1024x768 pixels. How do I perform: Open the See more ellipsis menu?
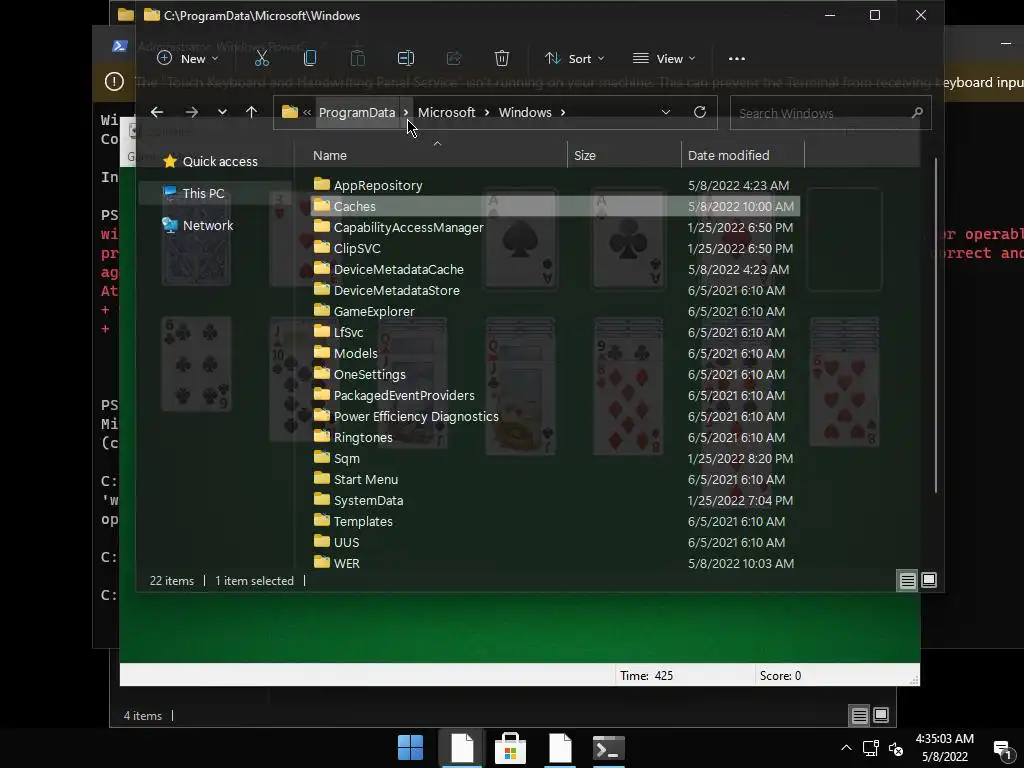[737, 59]
